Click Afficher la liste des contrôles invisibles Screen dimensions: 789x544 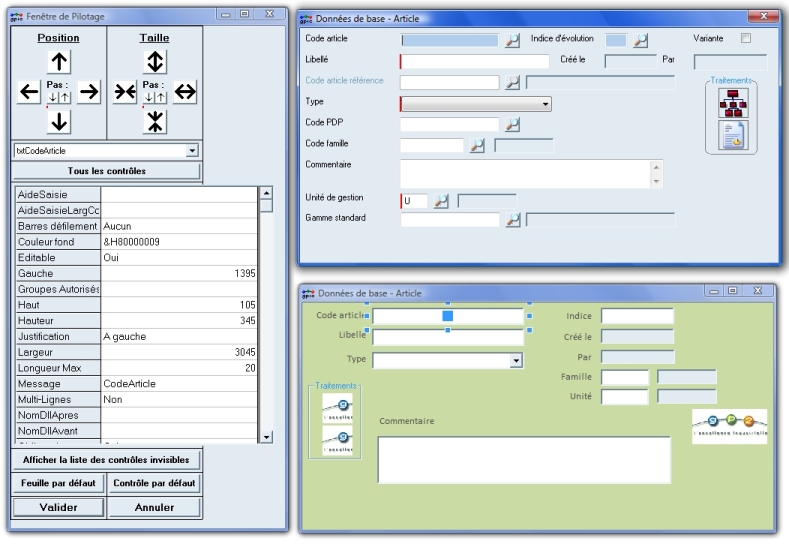[106, 460]
